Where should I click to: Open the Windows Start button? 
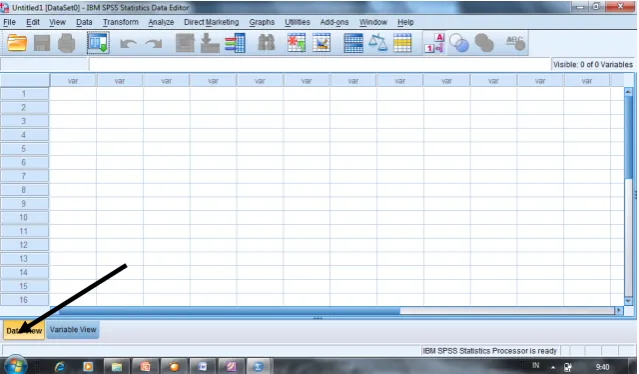click(15, 365)
